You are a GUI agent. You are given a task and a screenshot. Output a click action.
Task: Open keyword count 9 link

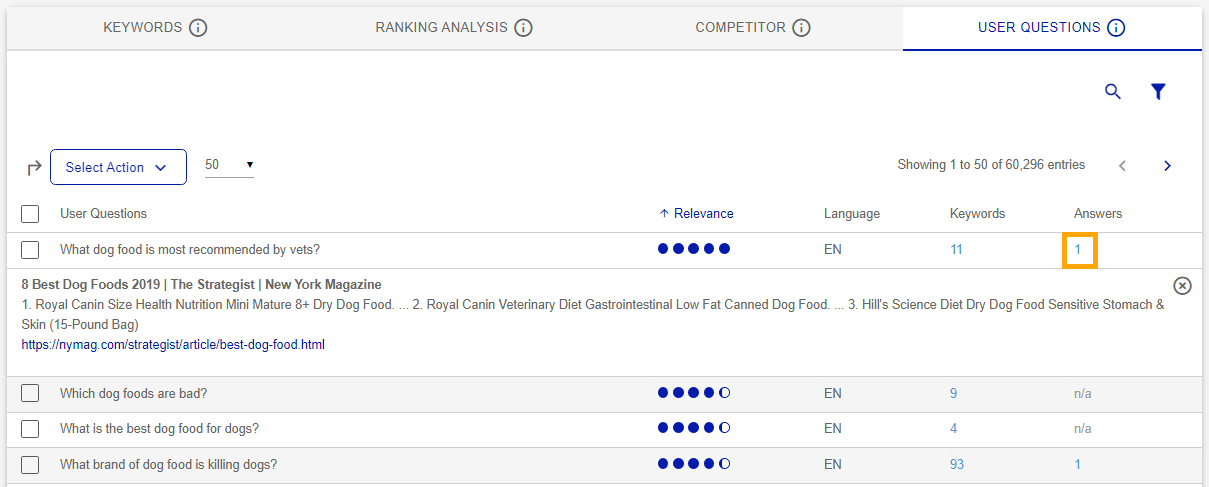[954, 394]
